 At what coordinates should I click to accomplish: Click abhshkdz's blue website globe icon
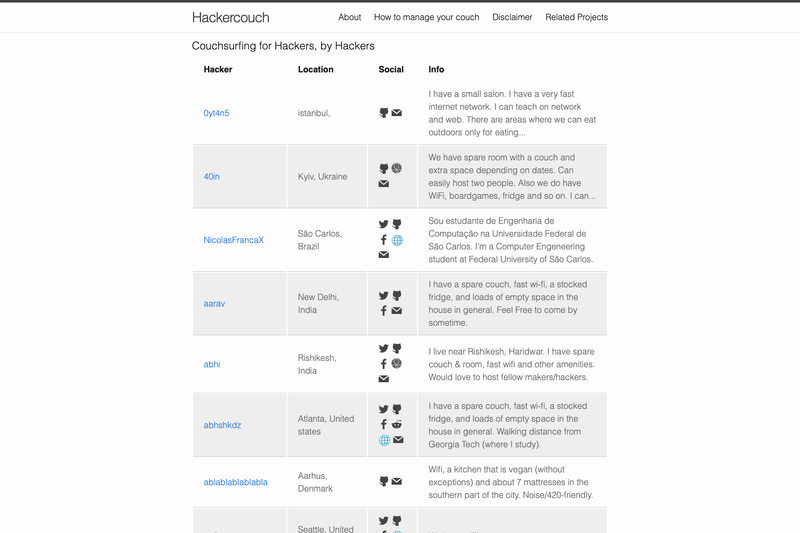(x=384, y=440)
